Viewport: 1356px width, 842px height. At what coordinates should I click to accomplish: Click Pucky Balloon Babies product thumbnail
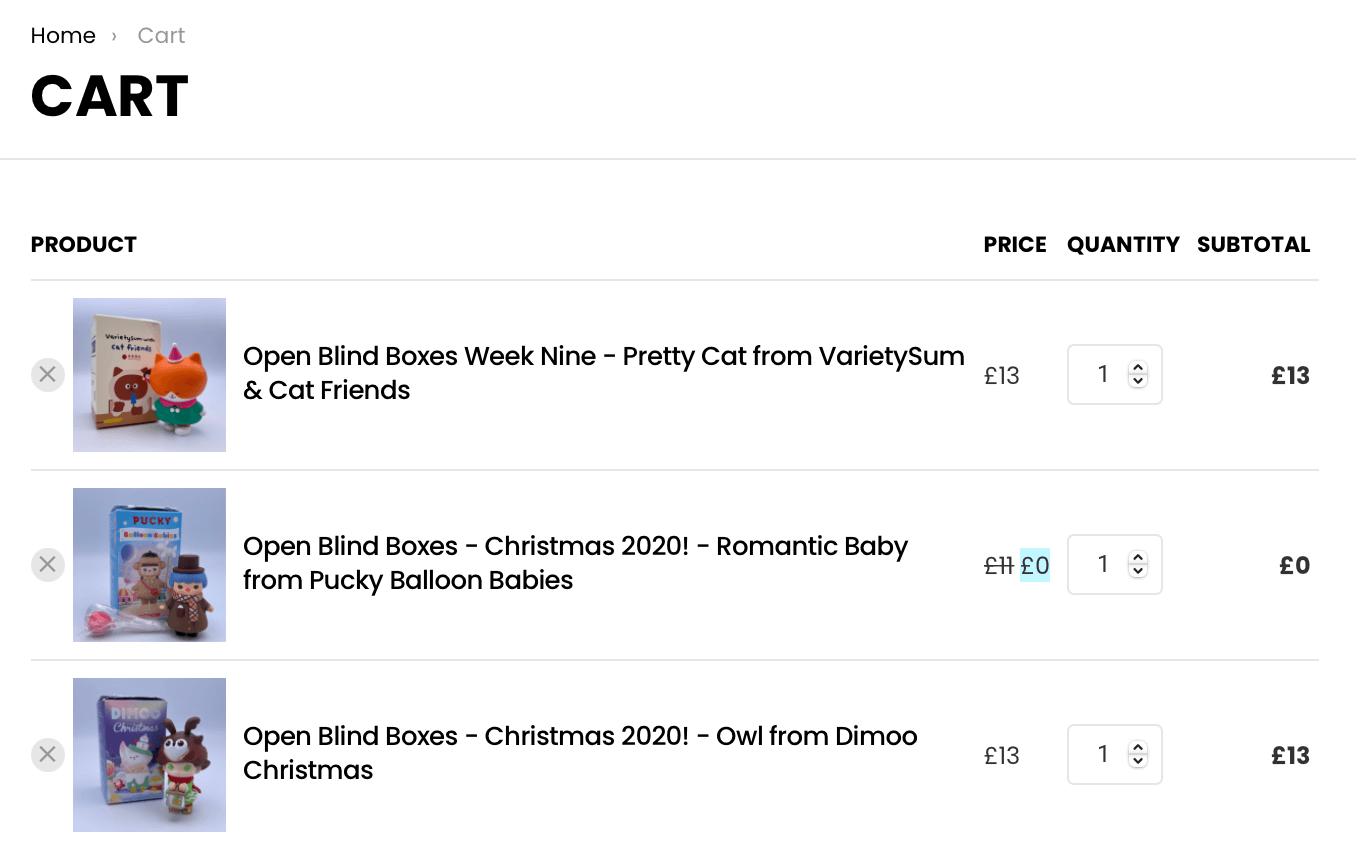(x=149, y=565)
